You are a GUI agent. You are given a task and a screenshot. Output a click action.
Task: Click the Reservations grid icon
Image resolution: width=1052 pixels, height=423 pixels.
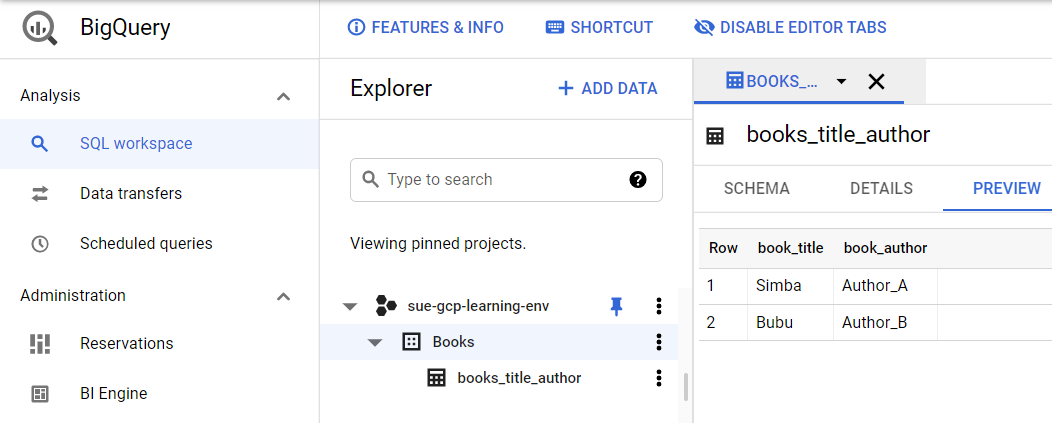click(x=40, y=343)
